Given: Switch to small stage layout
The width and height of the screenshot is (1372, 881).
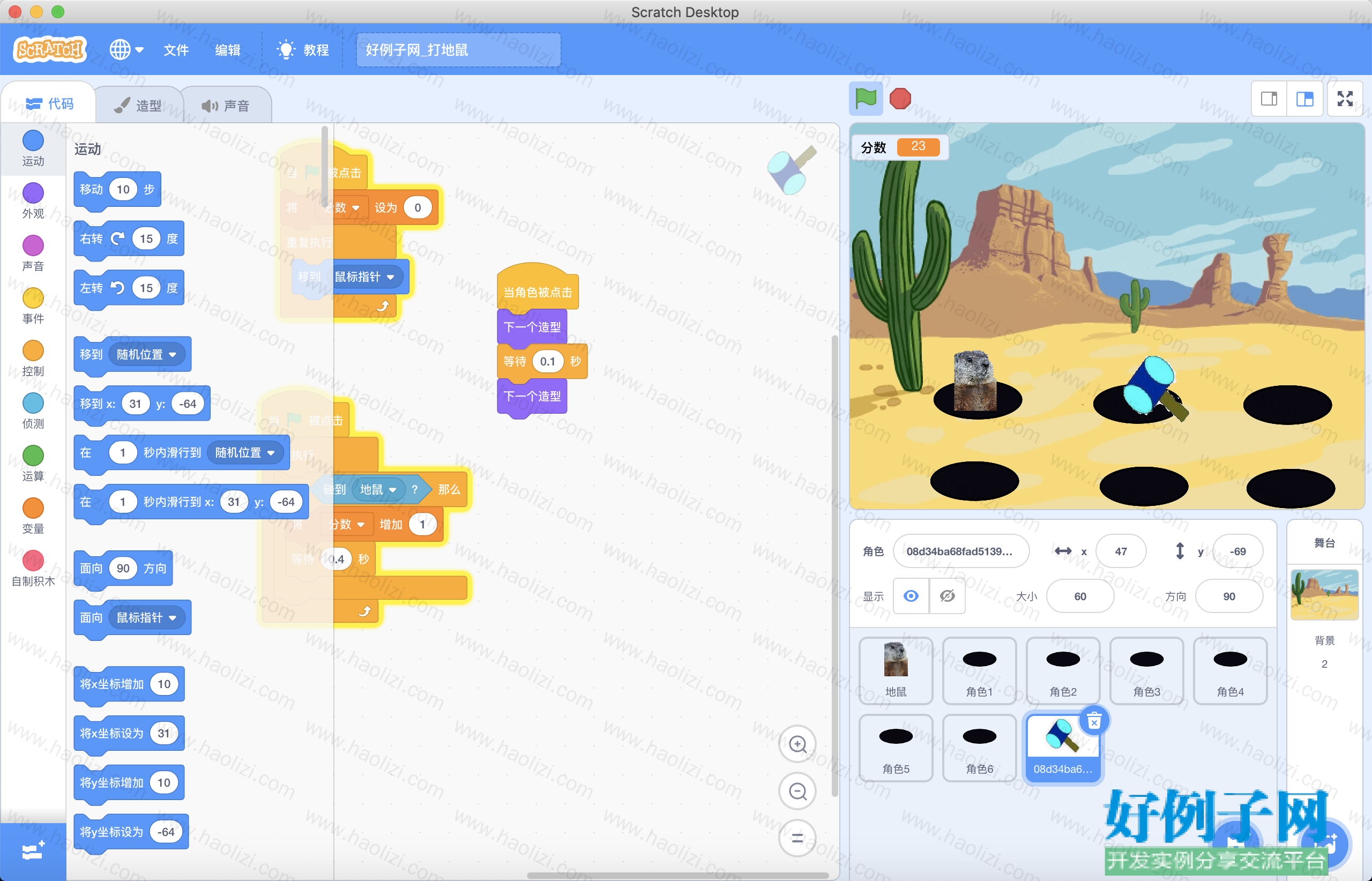Looking at the screenshot, I should [1269, 99].
